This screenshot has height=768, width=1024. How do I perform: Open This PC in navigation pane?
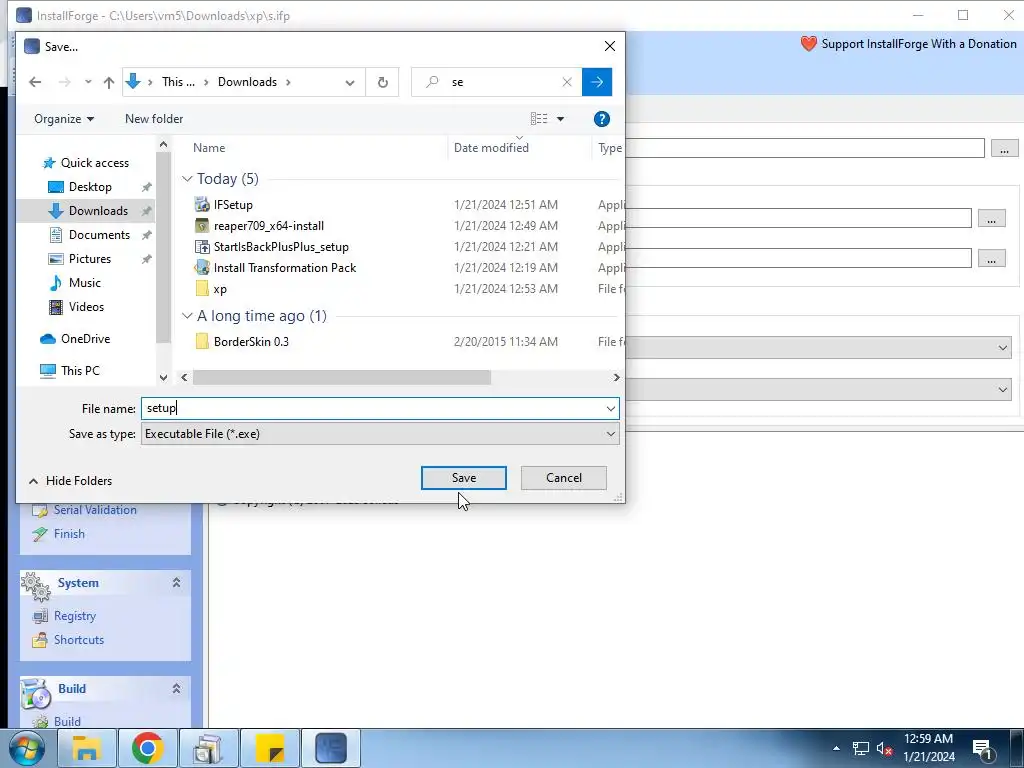pyautogui.click(x=80, y=370)
